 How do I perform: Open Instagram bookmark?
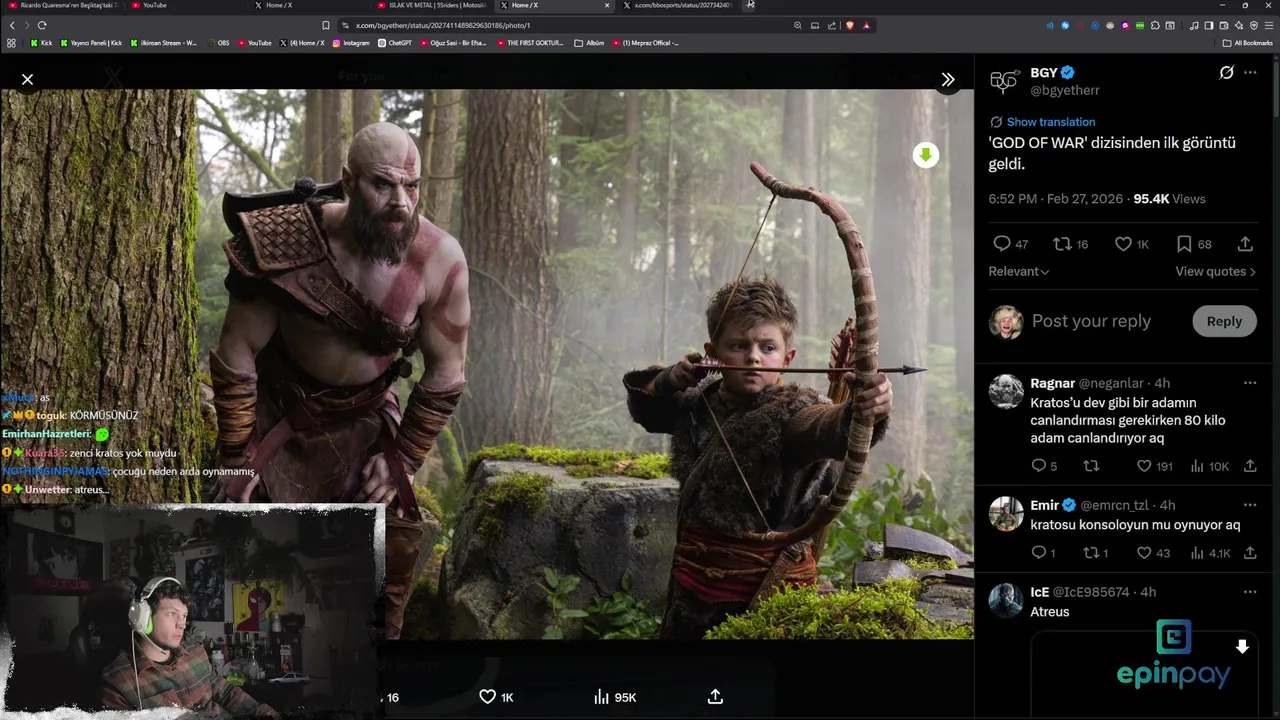pos(350,43)
